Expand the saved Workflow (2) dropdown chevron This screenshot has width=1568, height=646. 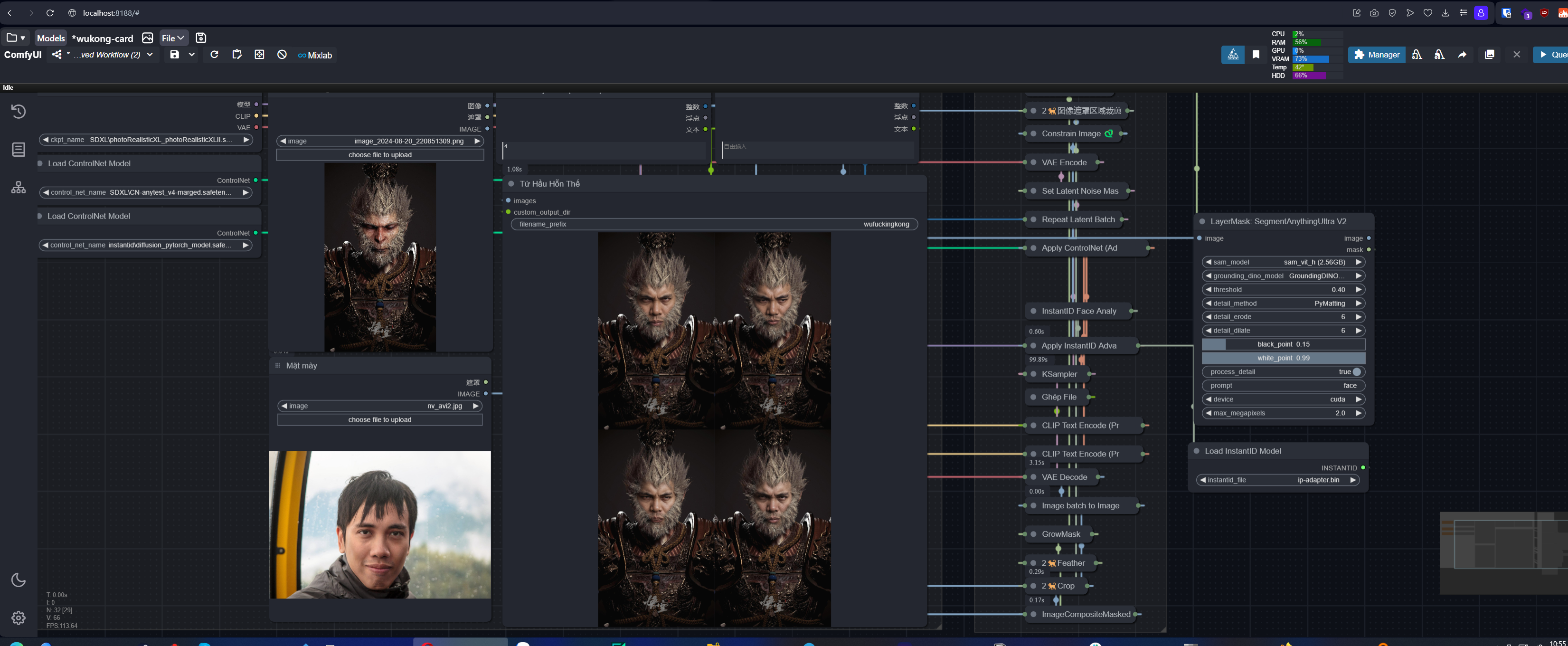coord(150,54)
